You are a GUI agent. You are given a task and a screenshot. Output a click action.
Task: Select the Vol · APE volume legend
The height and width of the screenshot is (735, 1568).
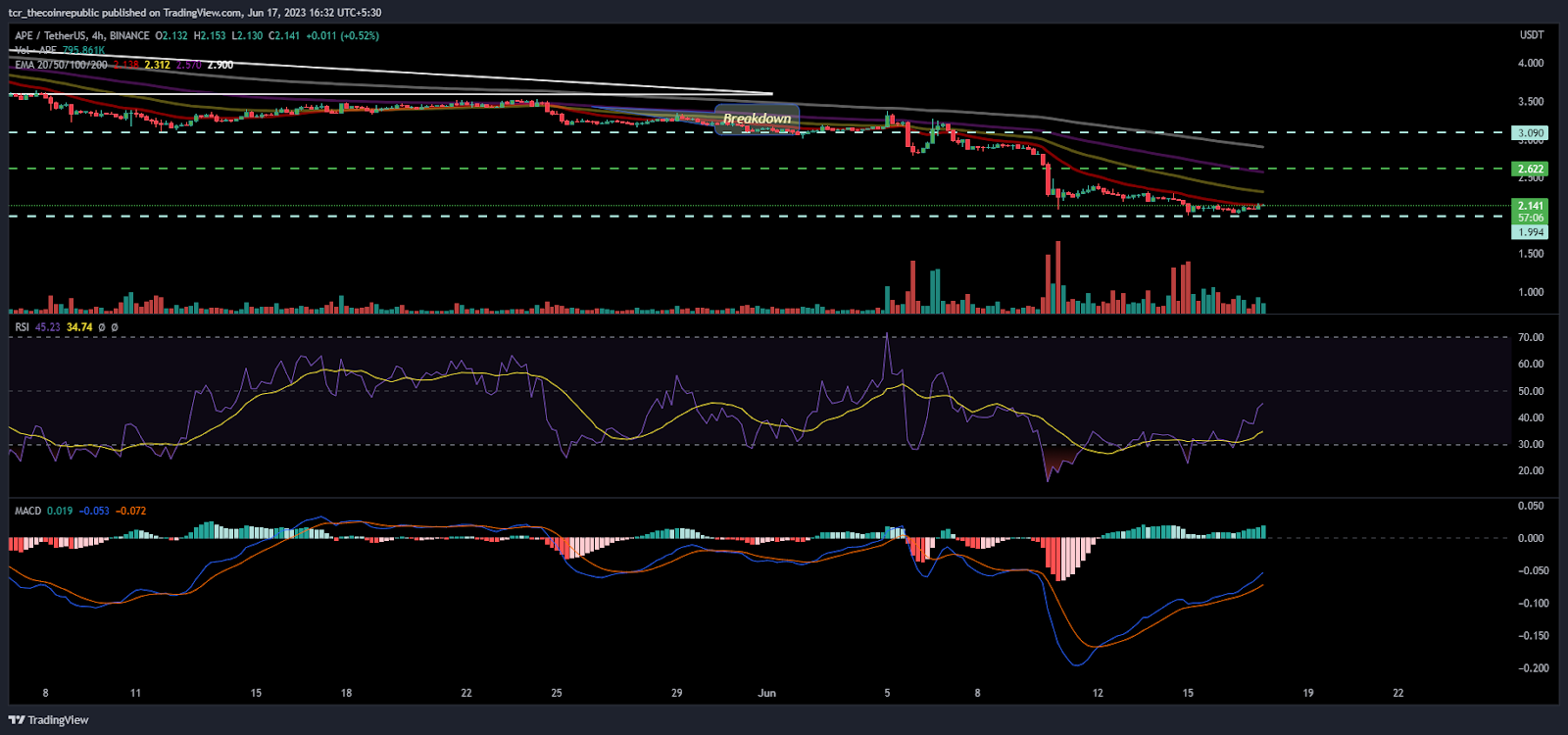[36, 50]
